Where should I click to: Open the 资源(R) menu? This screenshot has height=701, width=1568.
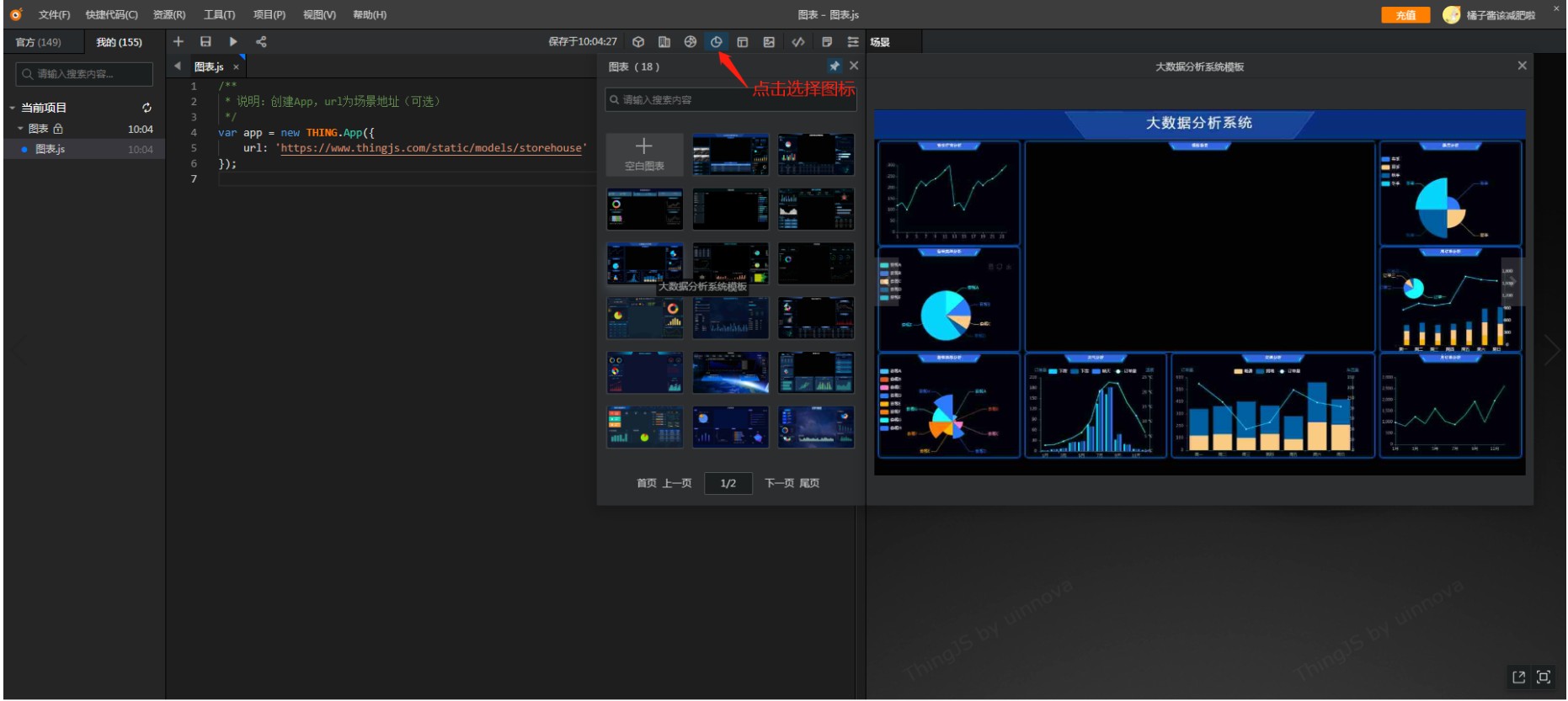coord(169,15)
